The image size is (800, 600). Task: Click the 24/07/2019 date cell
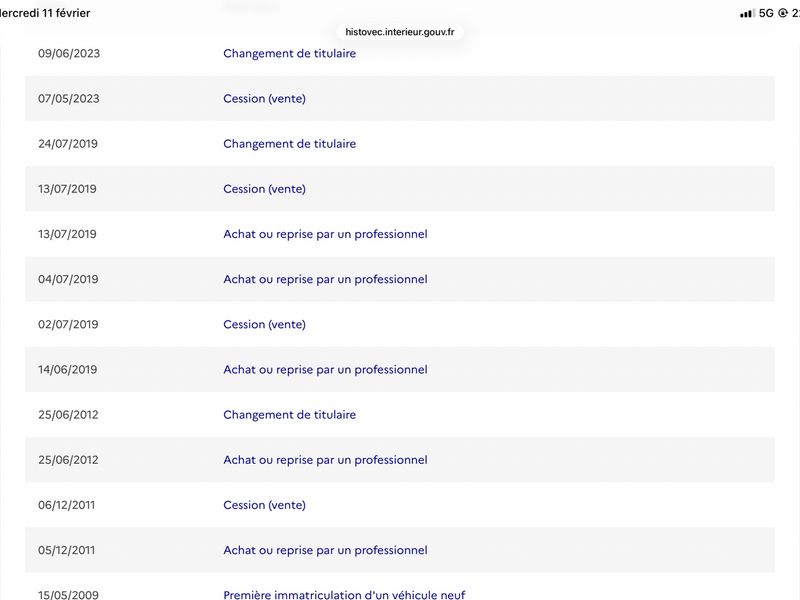pyautogui.click(x=69, y=144)
